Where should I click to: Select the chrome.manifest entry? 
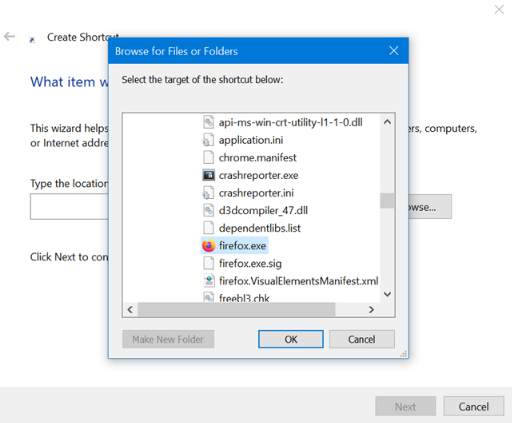pos(257,158)
